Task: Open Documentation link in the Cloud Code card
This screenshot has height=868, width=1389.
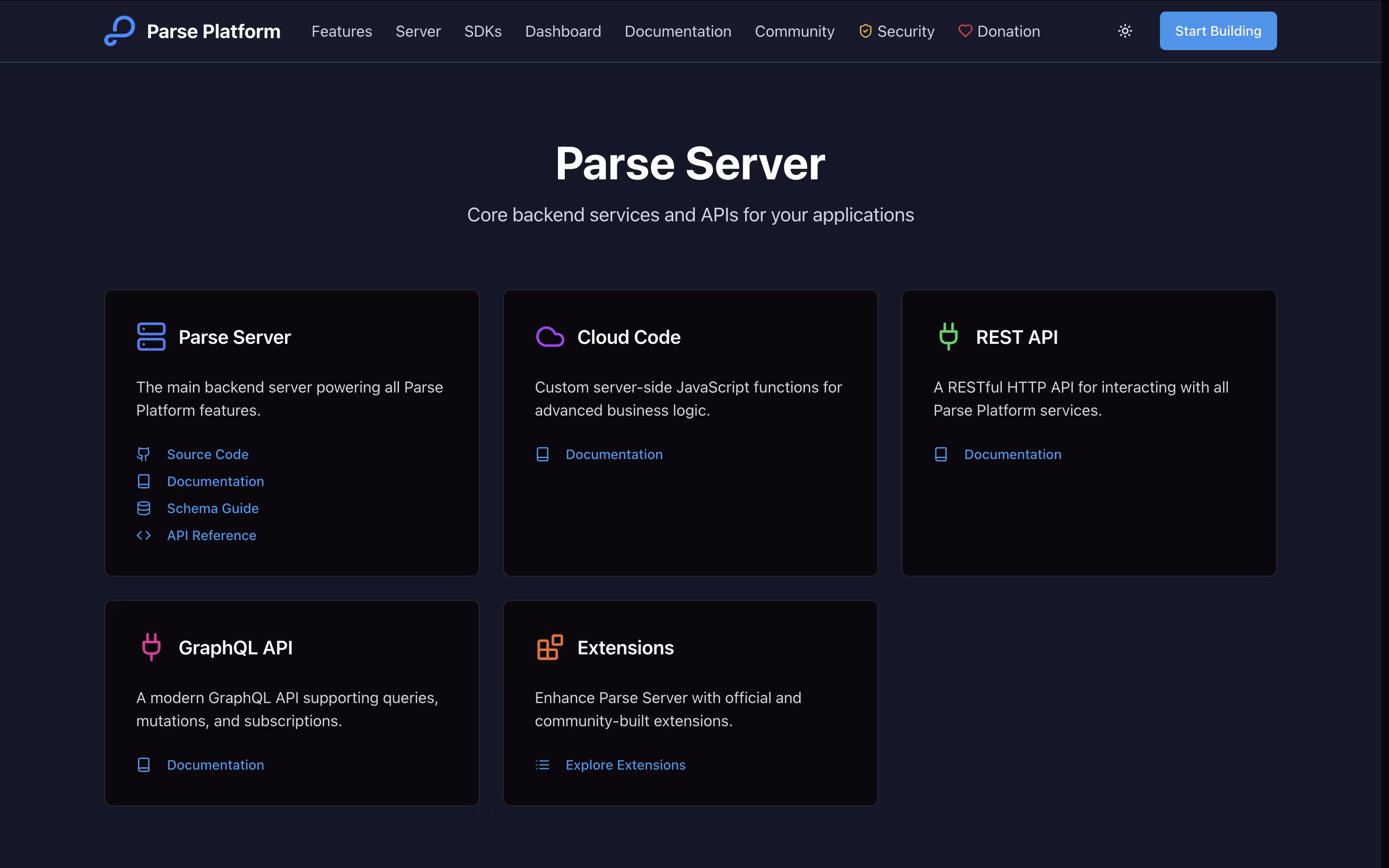Action: coord(613,454)
